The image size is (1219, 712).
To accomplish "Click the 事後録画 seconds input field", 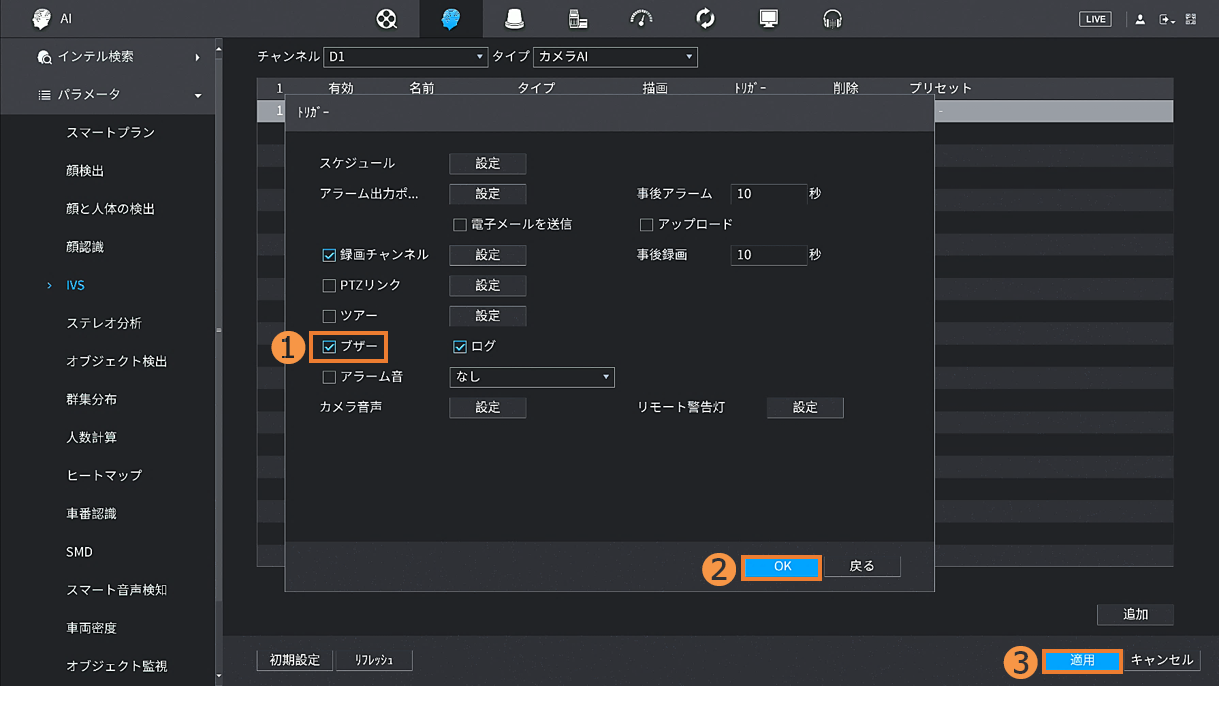I will coord(768,255).
